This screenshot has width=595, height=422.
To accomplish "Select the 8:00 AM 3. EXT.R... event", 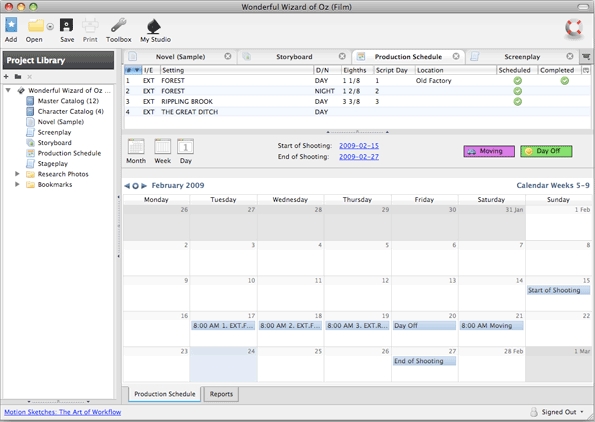I will click(357, 326).
